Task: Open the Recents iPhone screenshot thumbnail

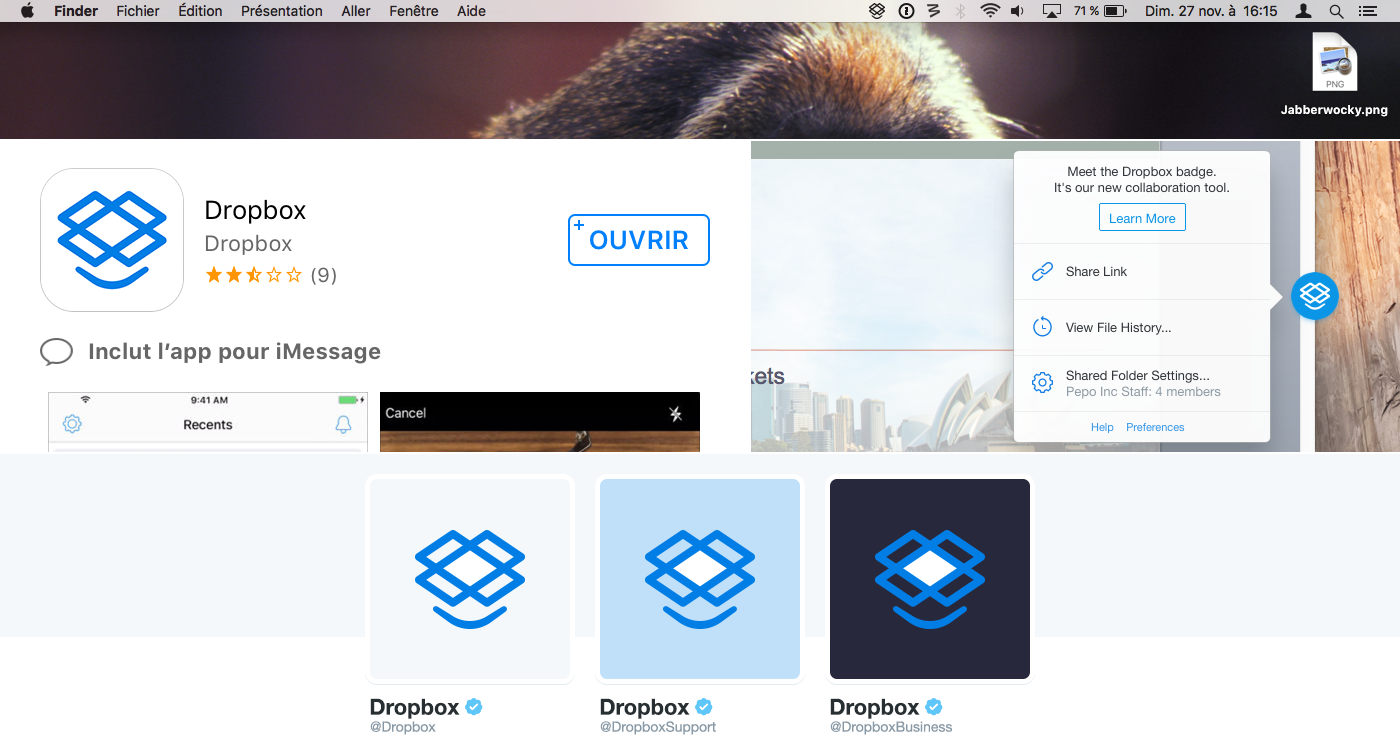Action: pyautogui.click(x=208, y=422)
